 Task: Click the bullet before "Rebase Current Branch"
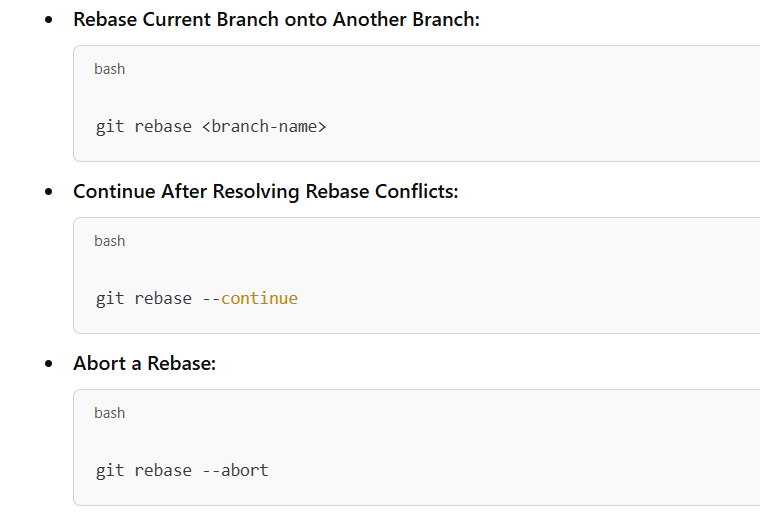pyautogui.click(x=49, y=20)
